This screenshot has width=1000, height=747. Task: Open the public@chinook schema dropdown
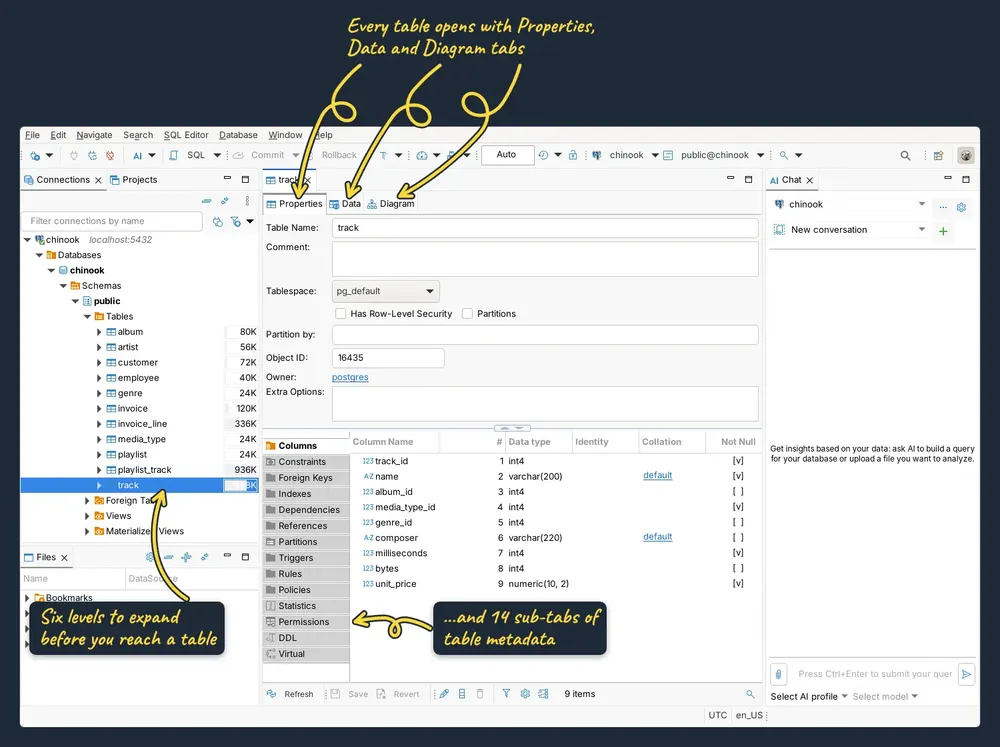pos(760,155)
